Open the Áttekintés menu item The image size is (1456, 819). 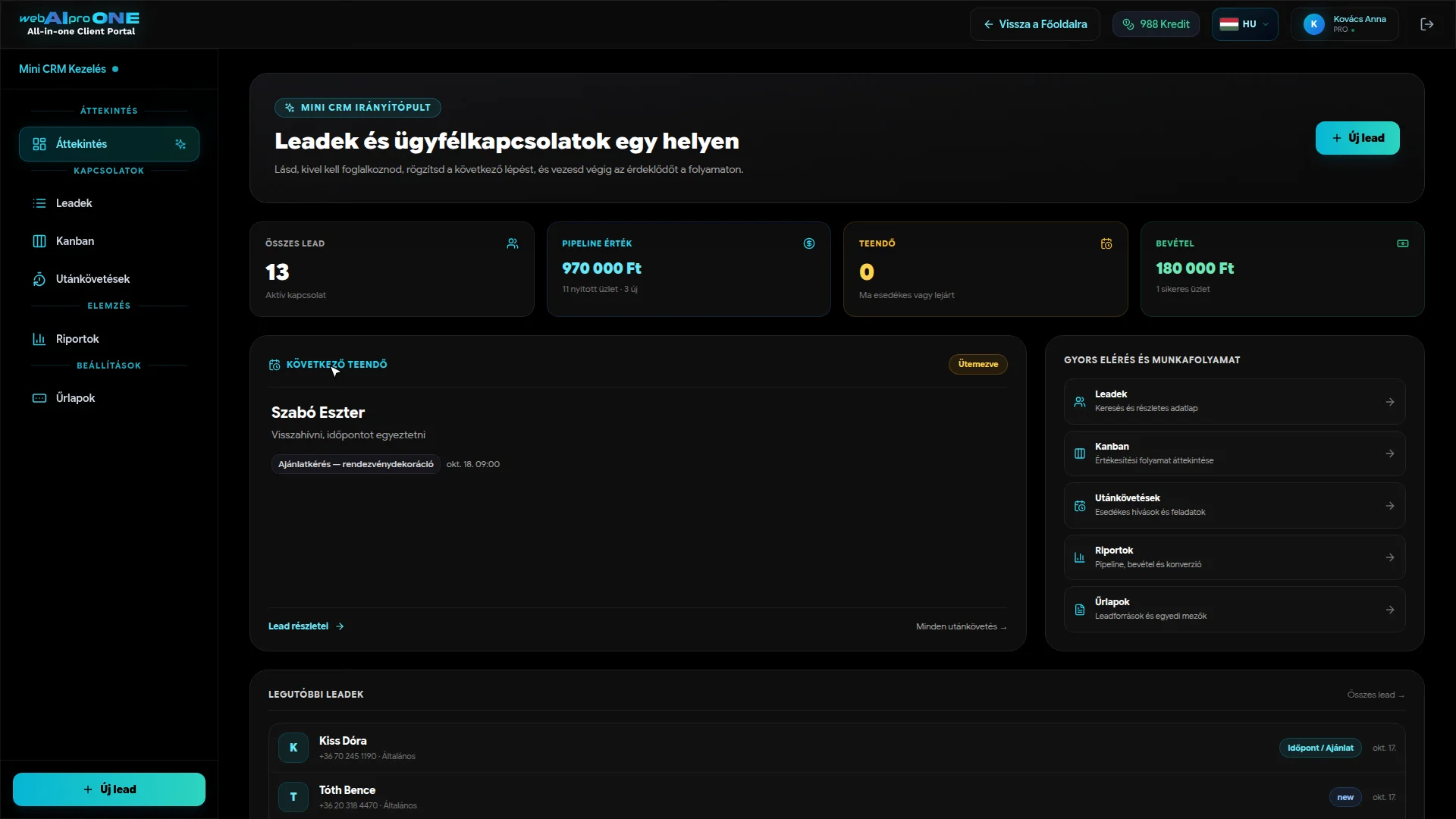point(109,144)
